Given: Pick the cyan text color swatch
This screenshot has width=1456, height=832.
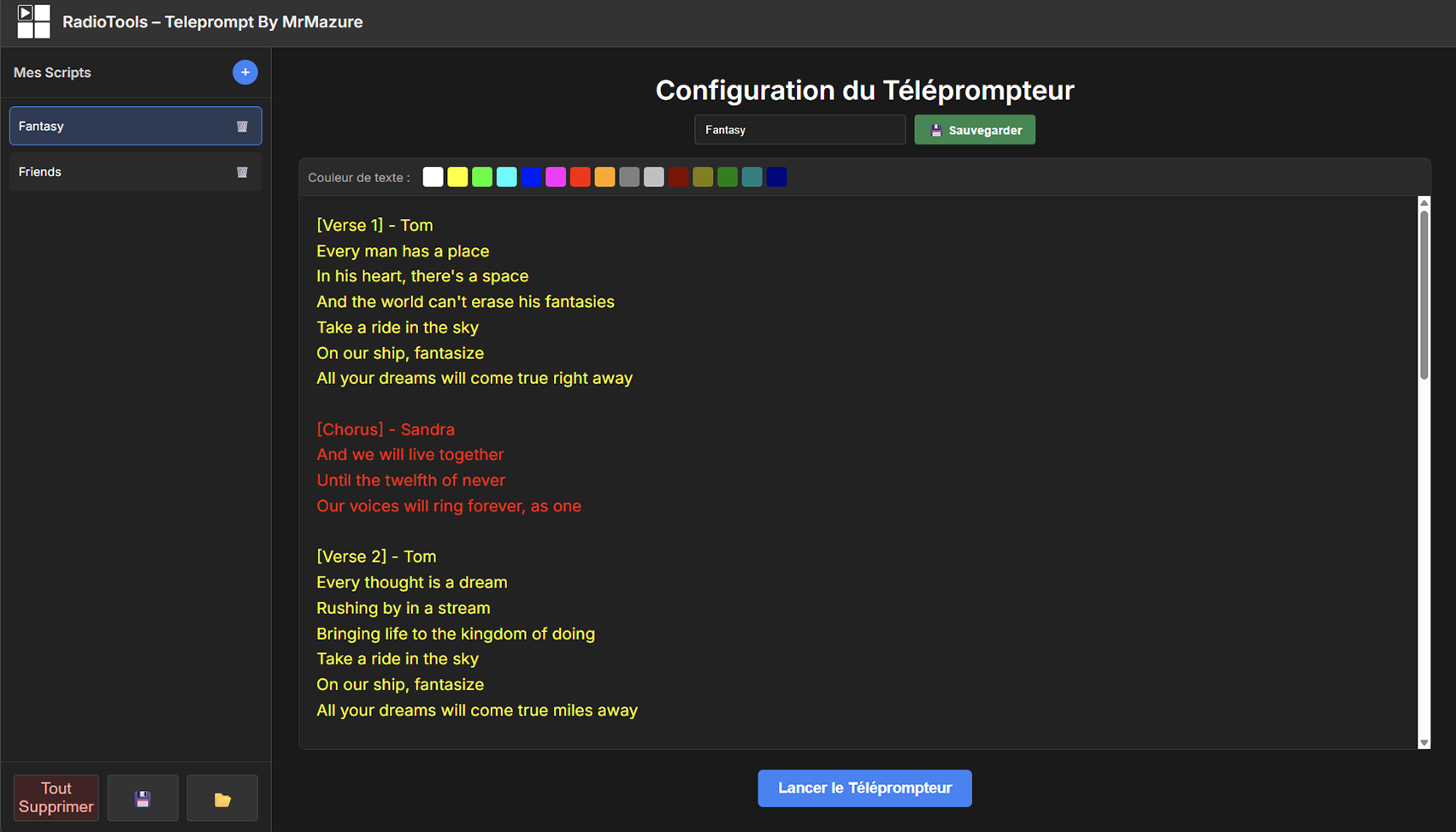Looking at the screenshot, I should click(x=507, y=177).
